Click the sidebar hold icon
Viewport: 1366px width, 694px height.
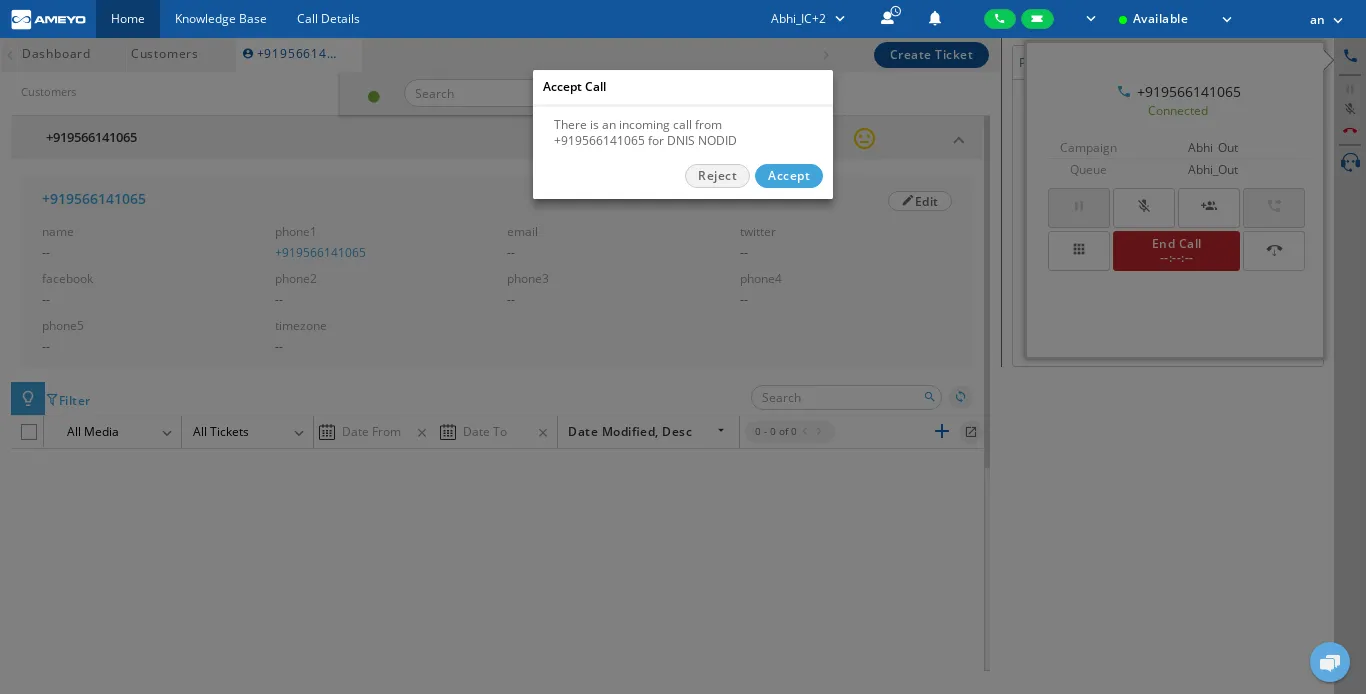click(1350, 89)
